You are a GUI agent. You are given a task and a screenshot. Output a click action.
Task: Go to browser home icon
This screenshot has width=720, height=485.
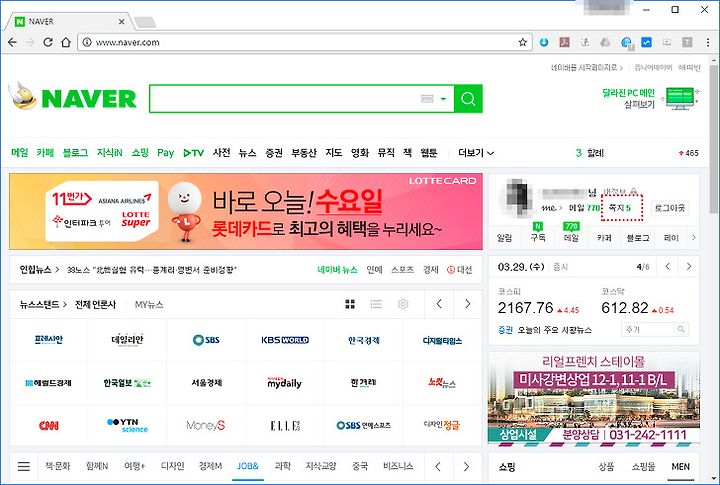coord(66,42)
